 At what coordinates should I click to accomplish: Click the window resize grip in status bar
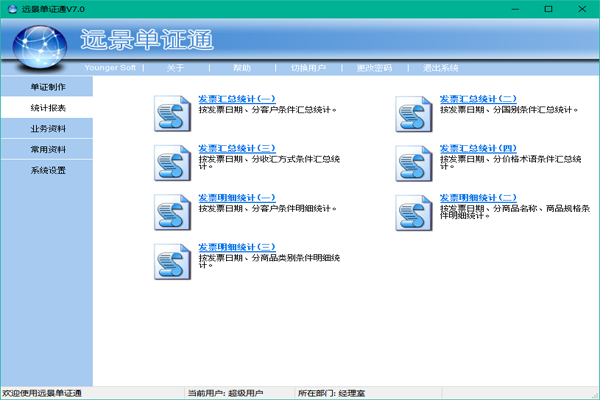pos(595,395)
